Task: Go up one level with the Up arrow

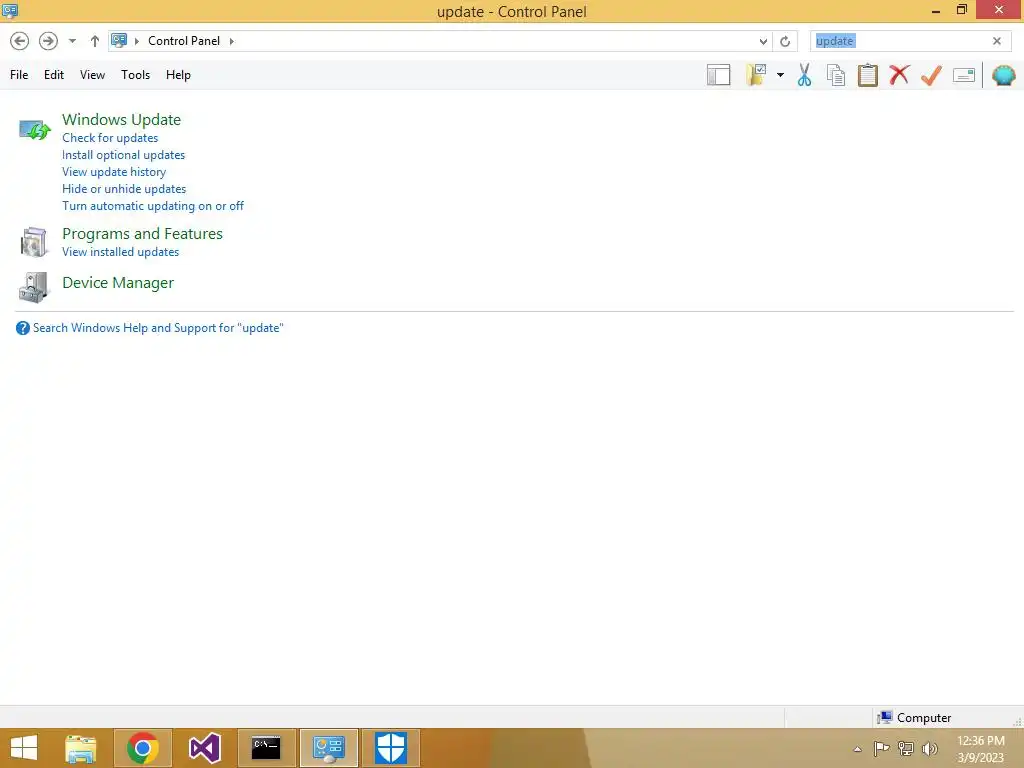Action: pos(95,41)
